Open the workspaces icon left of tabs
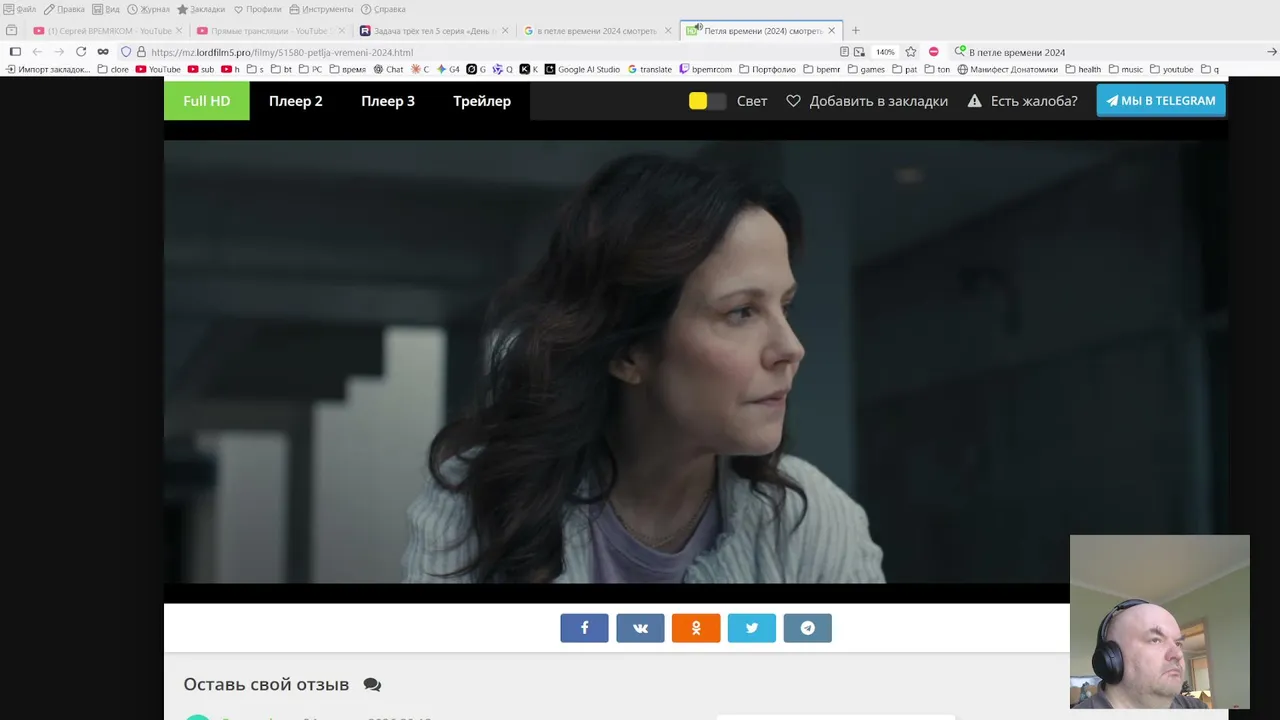Viewport: 1280px width, 720px height. pyautogui.click(x=12, y=30)
